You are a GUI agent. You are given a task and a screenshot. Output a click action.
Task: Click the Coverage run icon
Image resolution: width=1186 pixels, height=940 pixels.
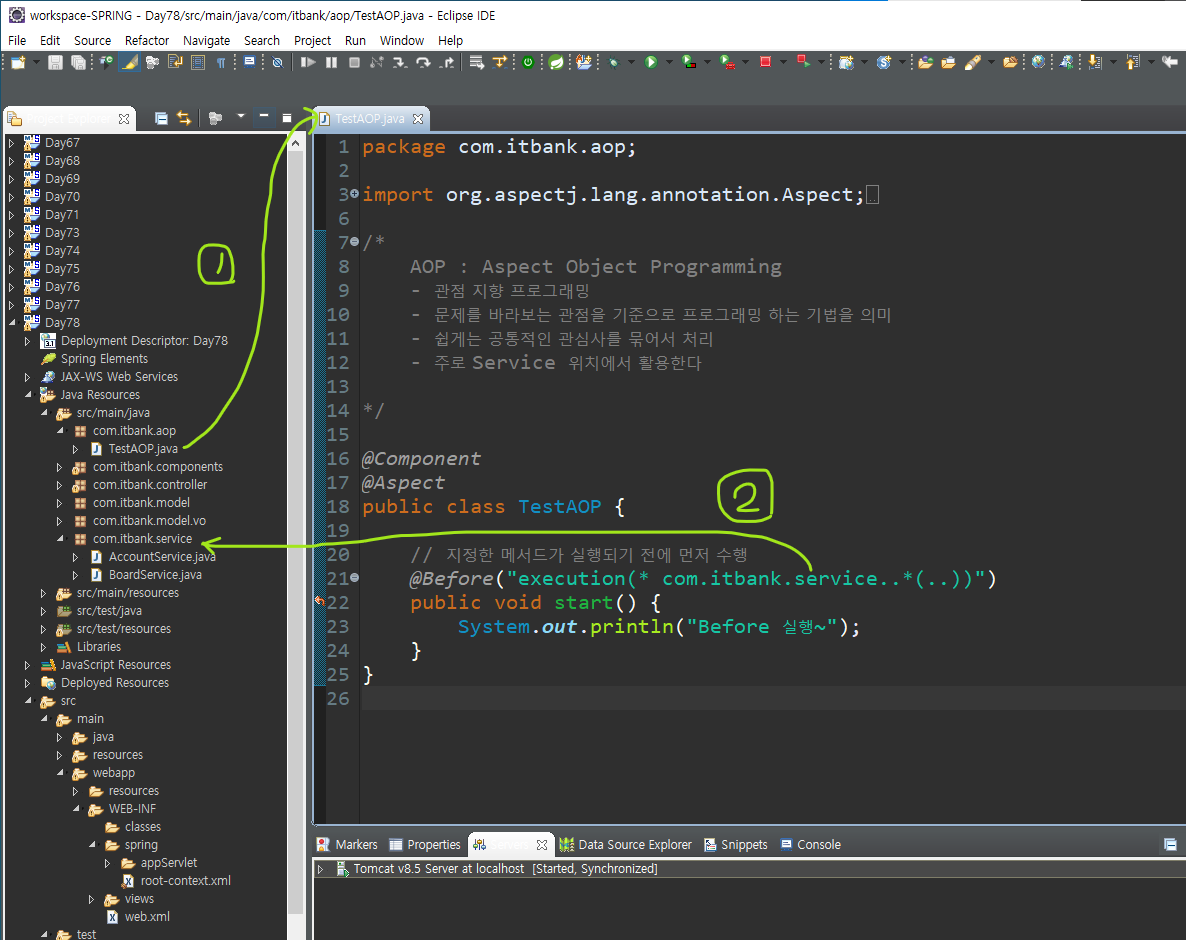tap(688, 63)
